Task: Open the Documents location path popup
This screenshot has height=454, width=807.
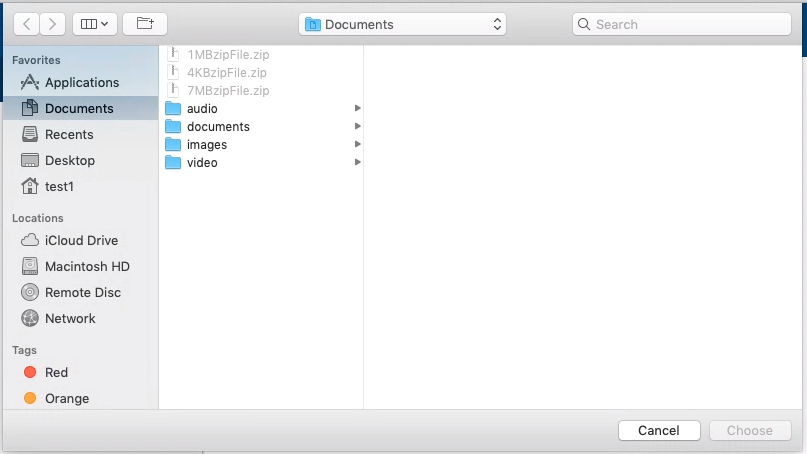Action: coord(402,24)
